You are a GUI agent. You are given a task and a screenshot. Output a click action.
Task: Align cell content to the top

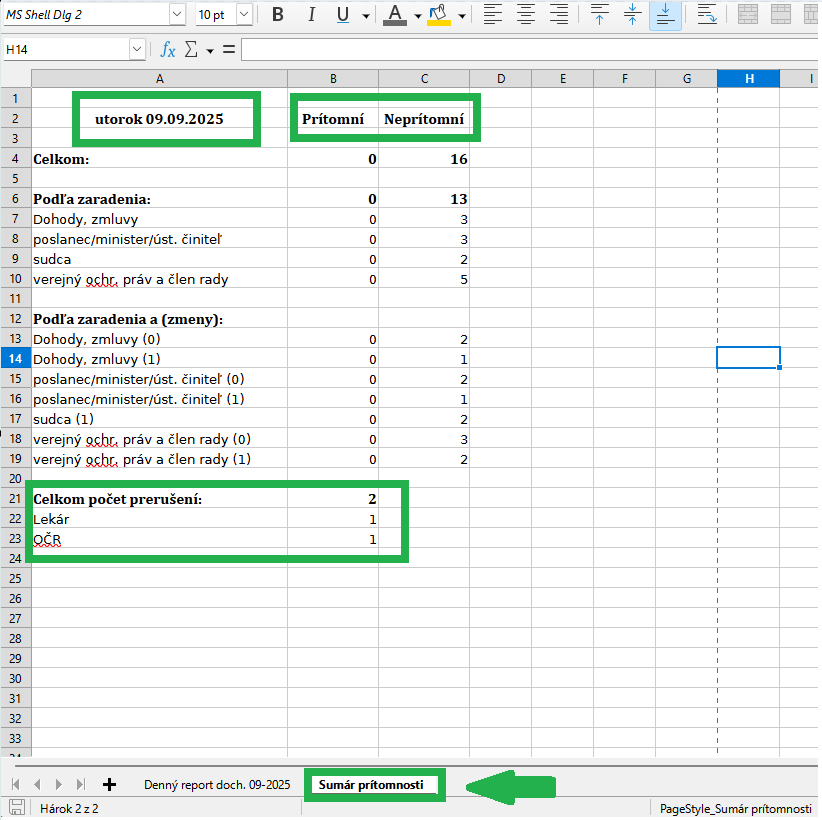pyautogui.click(x=599, y=15)
